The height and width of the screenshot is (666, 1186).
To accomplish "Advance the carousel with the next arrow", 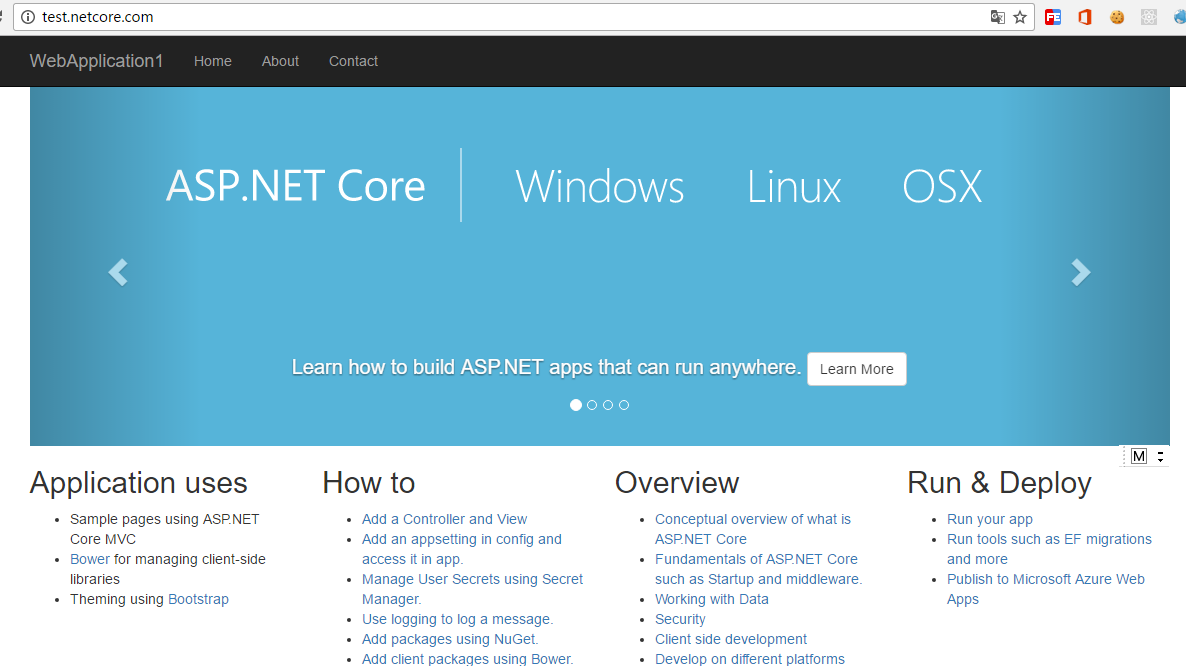I will coord(1081,272).
